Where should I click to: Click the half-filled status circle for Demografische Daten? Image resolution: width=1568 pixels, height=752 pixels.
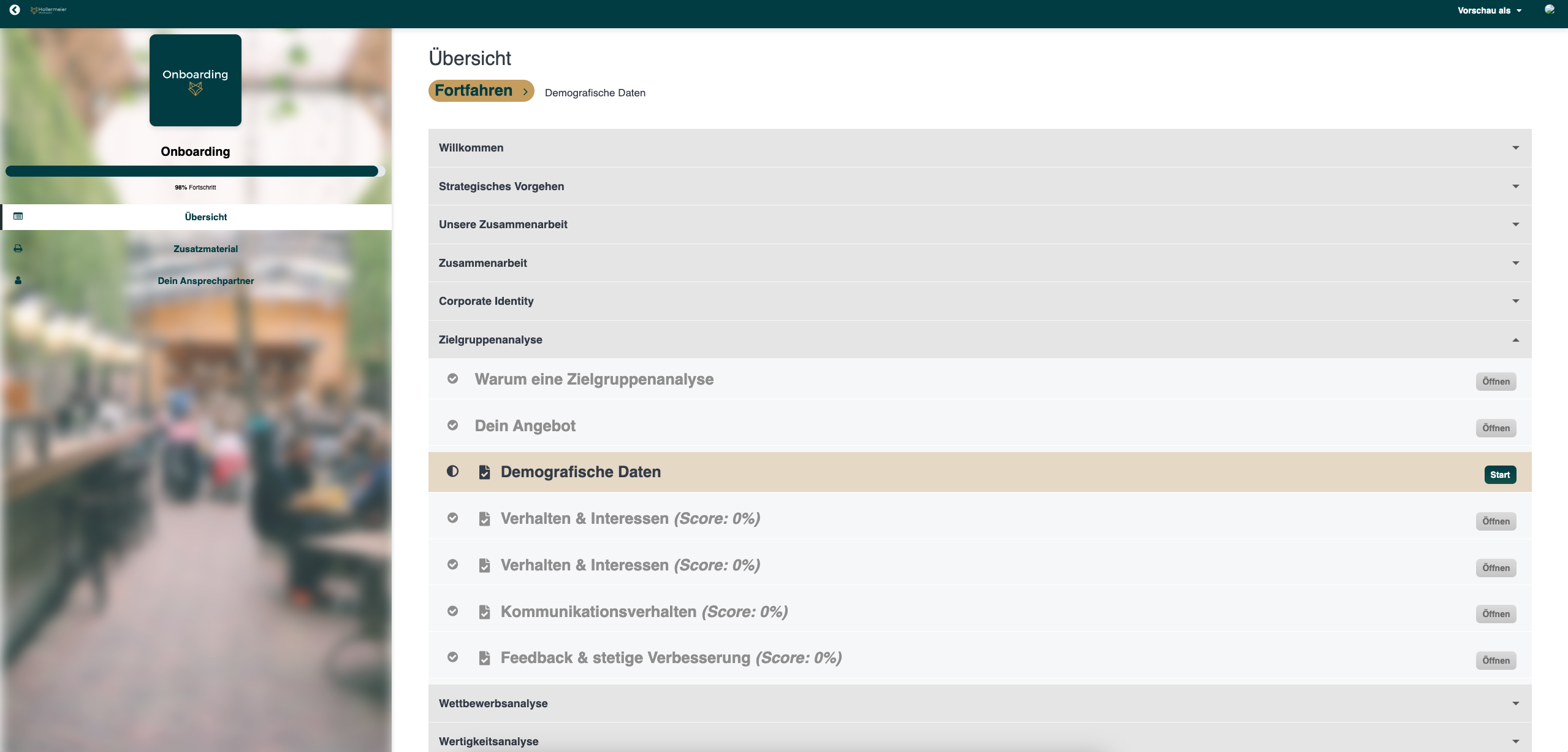coord(452,471)
